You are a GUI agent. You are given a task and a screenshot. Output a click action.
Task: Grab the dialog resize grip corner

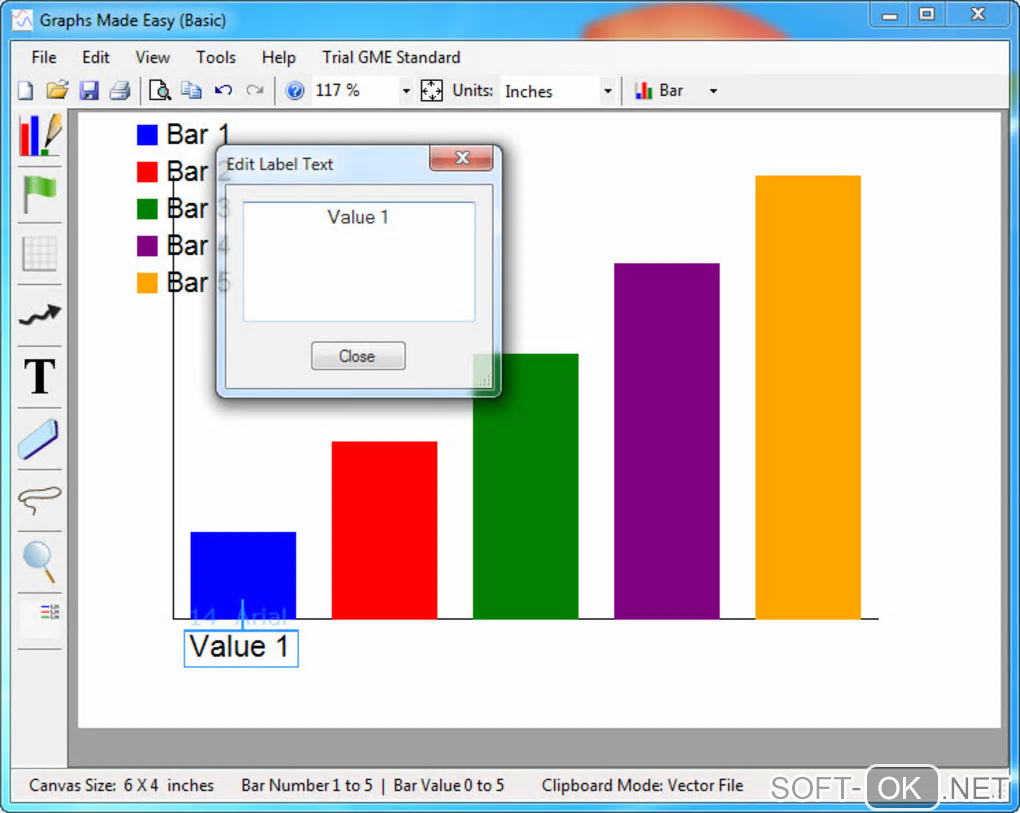[484, 381]
